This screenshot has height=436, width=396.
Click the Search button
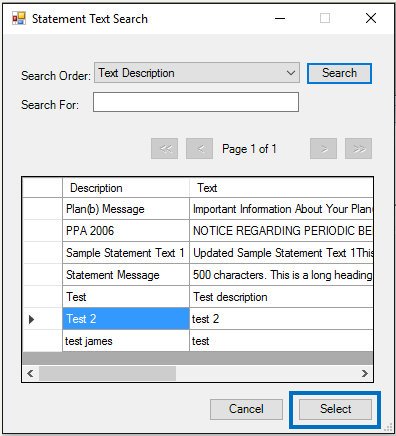pos(339,73)
